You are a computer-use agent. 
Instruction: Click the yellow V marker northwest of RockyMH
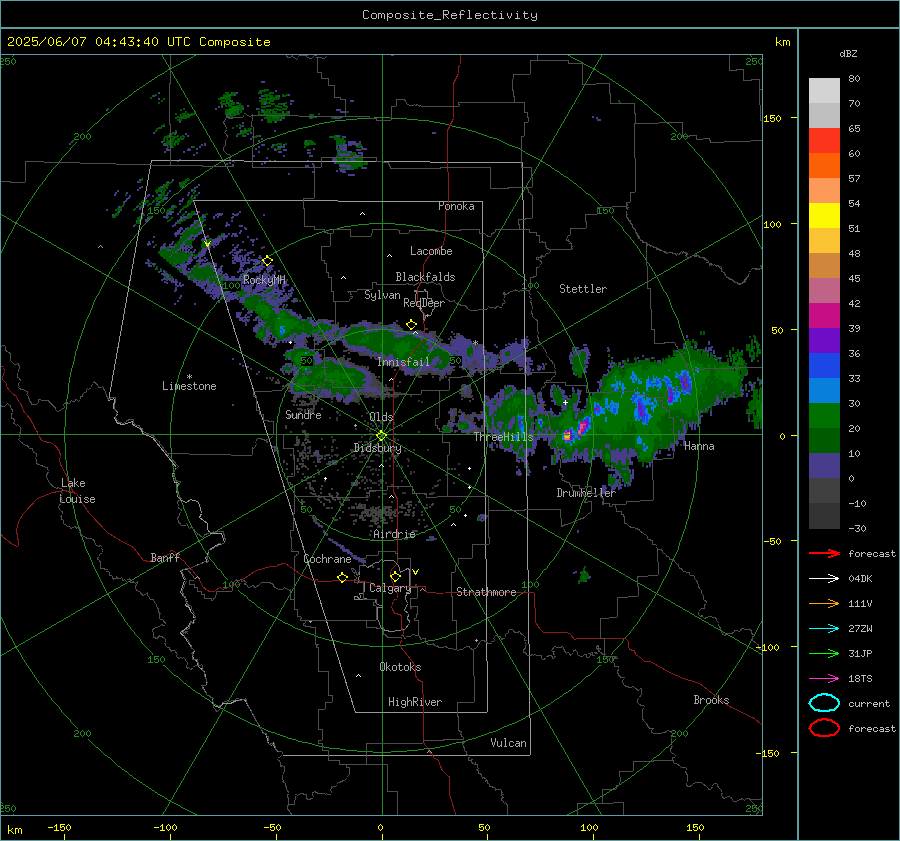tap(207, 244)
